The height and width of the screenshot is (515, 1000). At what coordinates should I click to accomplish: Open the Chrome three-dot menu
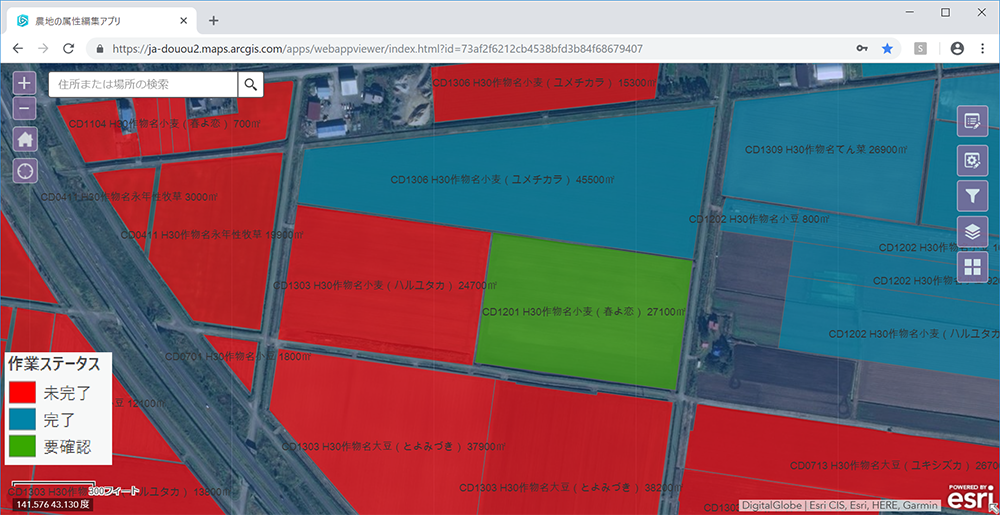tap(982, 48)
